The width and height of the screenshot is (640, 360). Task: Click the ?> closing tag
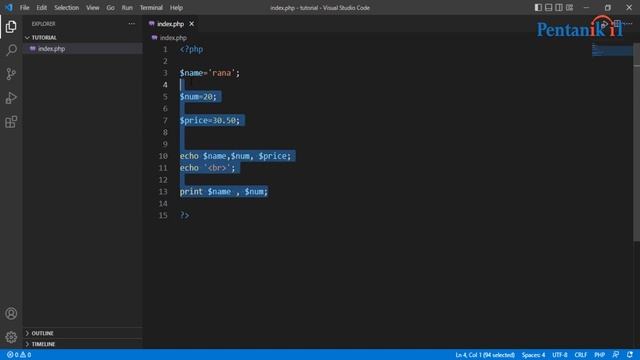[184, 215]
